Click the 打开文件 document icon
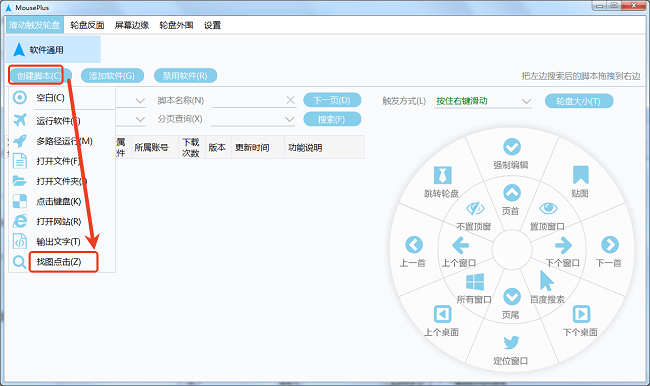650x386 pixels. [x=20, y=161]
